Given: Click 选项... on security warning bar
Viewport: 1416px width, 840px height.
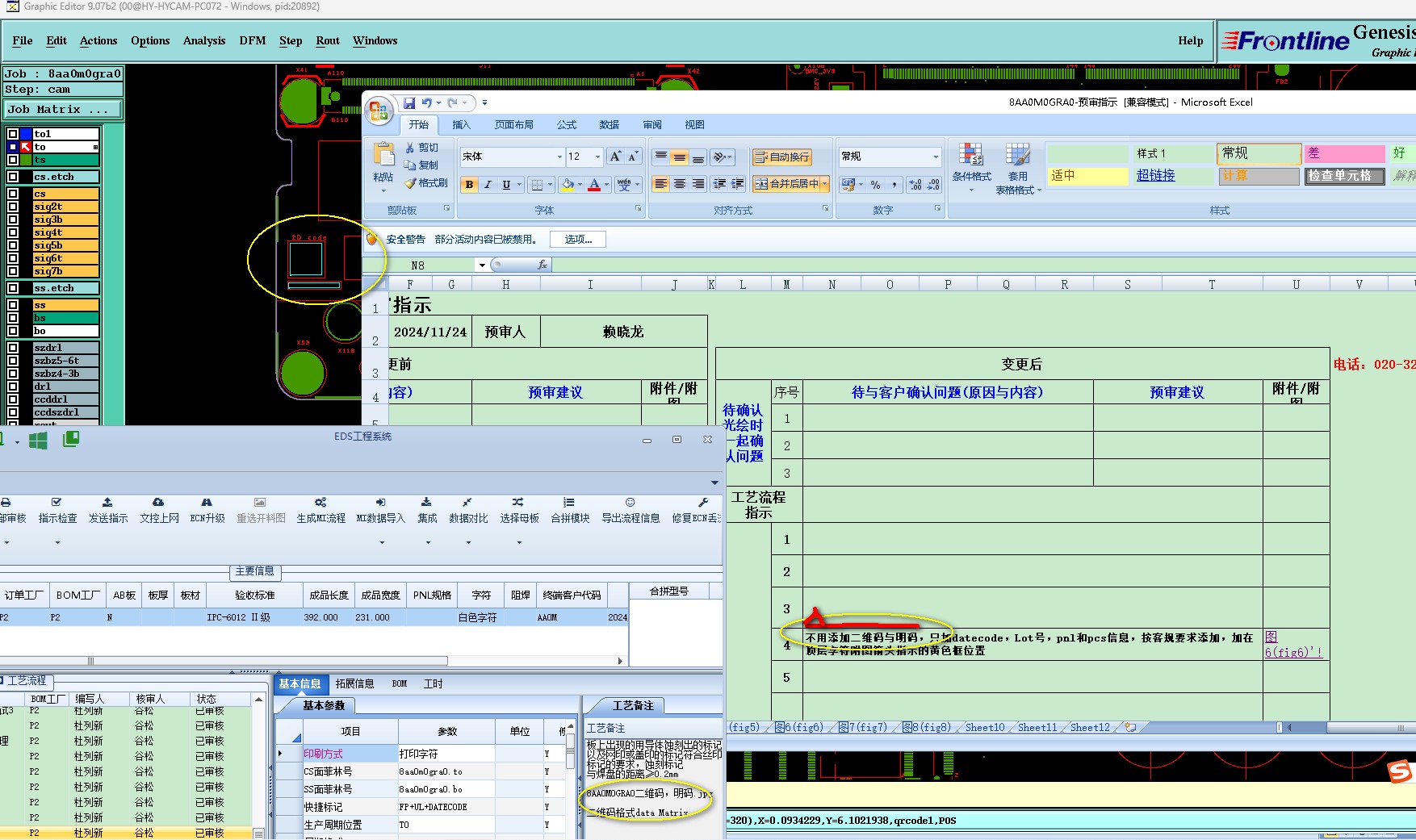Looking at the screenshot, I should [578, 240].
